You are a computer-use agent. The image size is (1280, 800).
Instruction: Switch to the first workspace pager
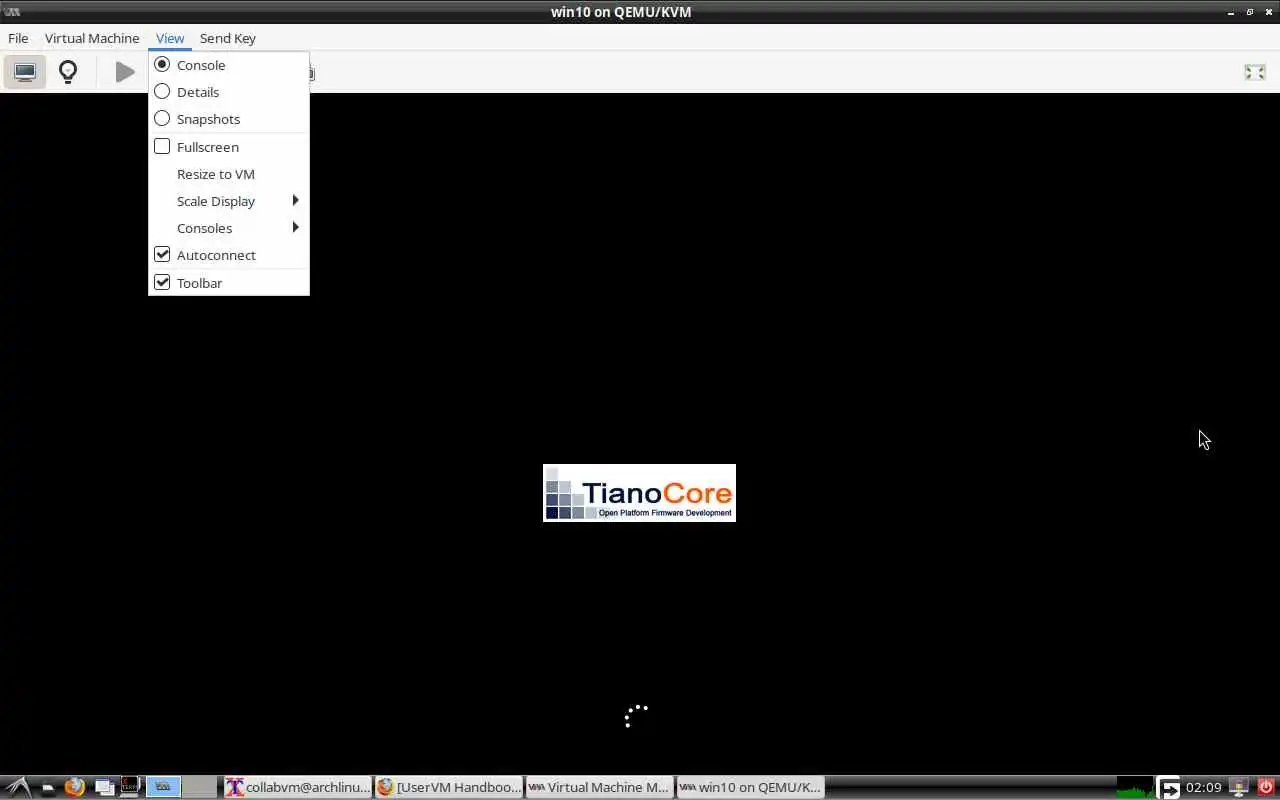[x=164, y=787]
